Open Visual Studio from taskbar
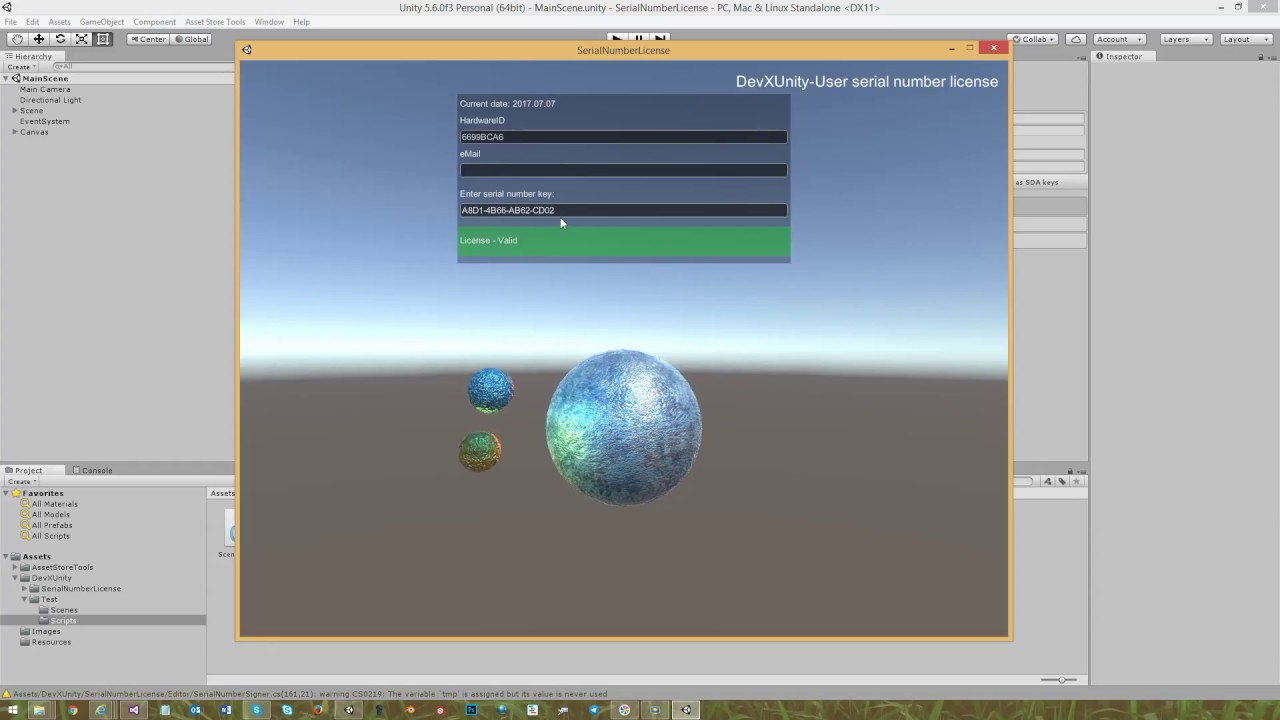The height and width of the screenshot is (720, 1280). point(133,710)
